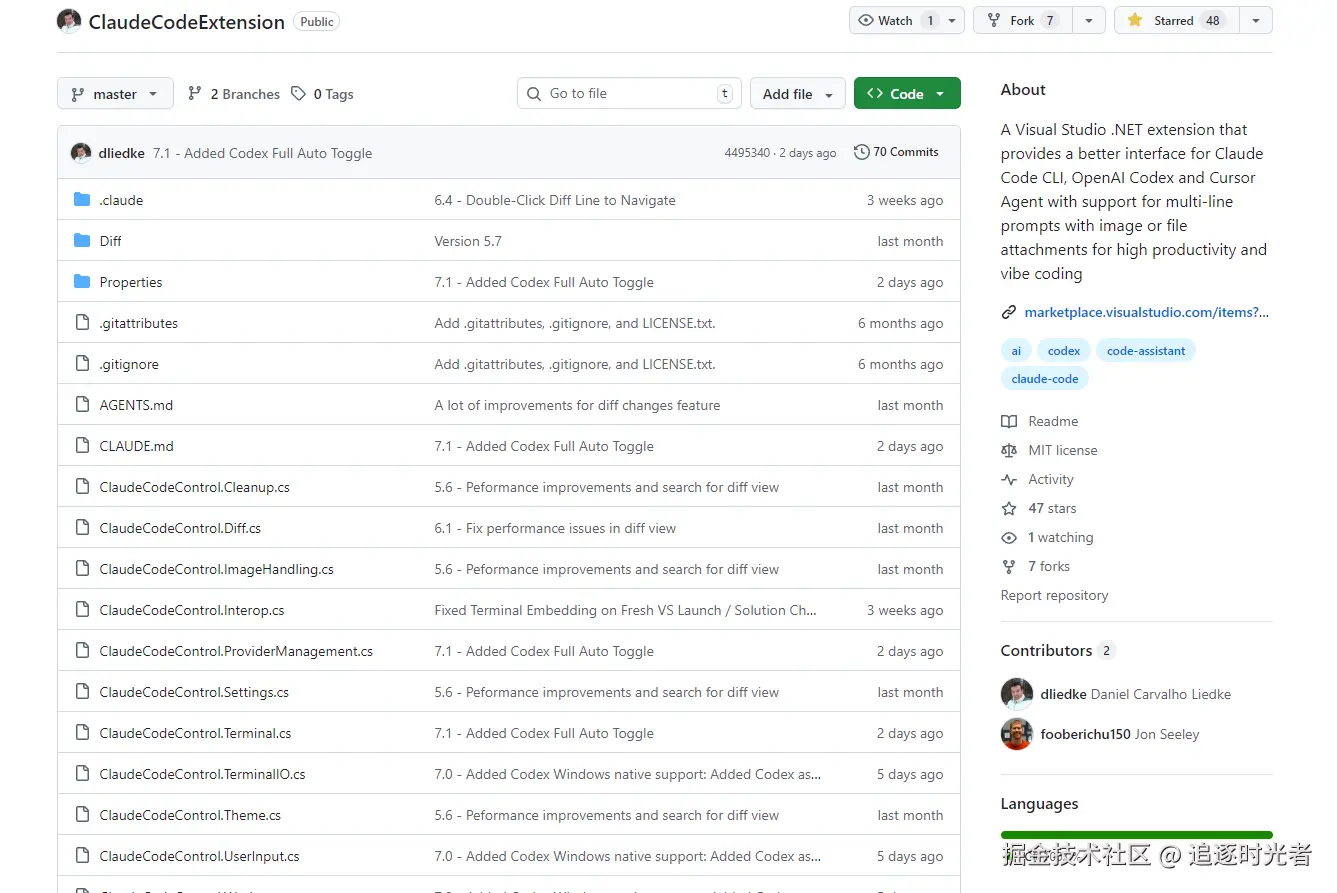Open ClaudeCodeControl.Terminal.cs file
The height and width of the screenshot is (893, 1337).
195,733
